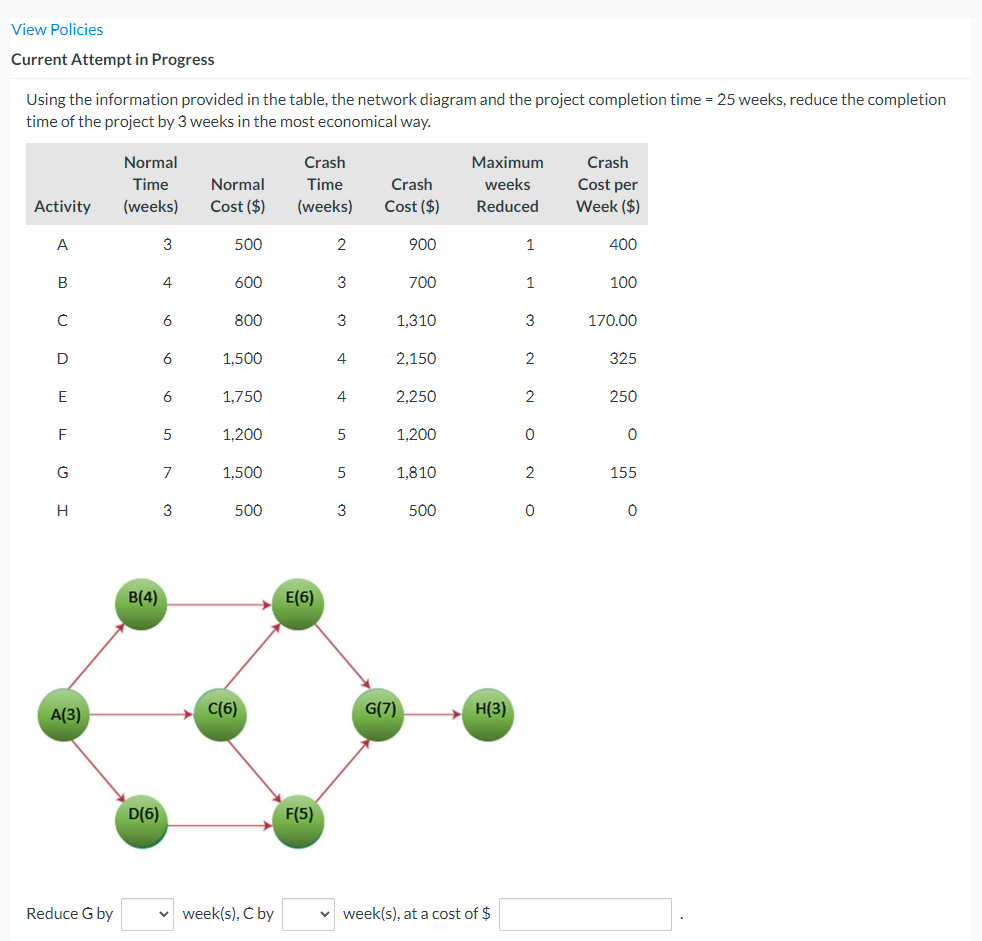Click the Maximum weeks Reduced header
This screenshot has height=941, width=982.
pos(507,184)
